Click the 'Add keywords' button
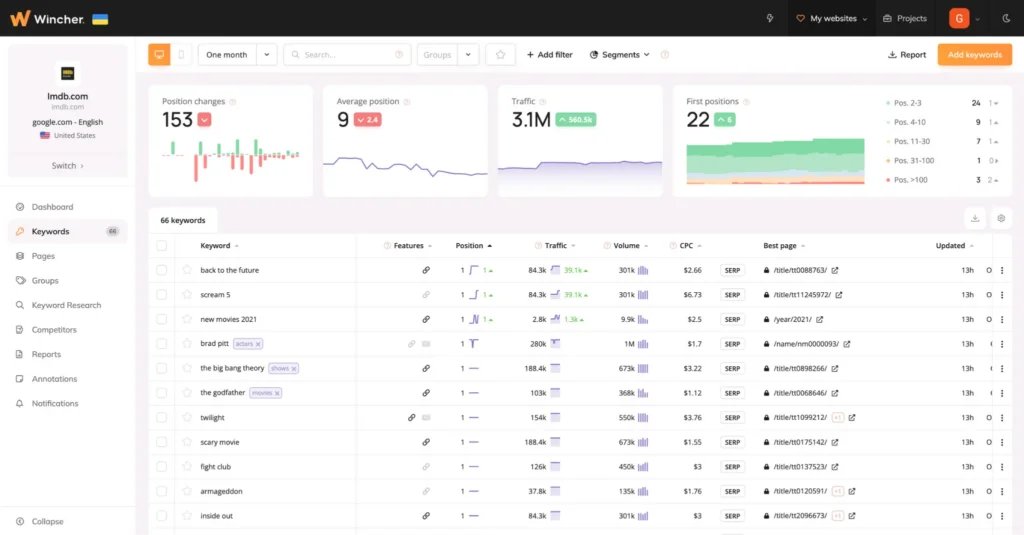1024x535 pixels. [x=974, y=55]
